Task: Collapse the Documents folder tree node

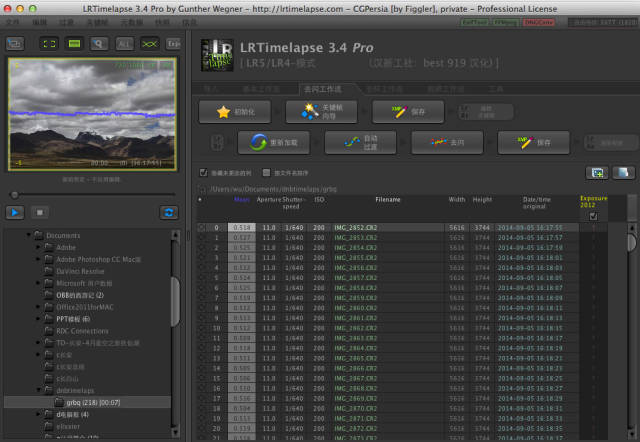Action: pos(29,235)
